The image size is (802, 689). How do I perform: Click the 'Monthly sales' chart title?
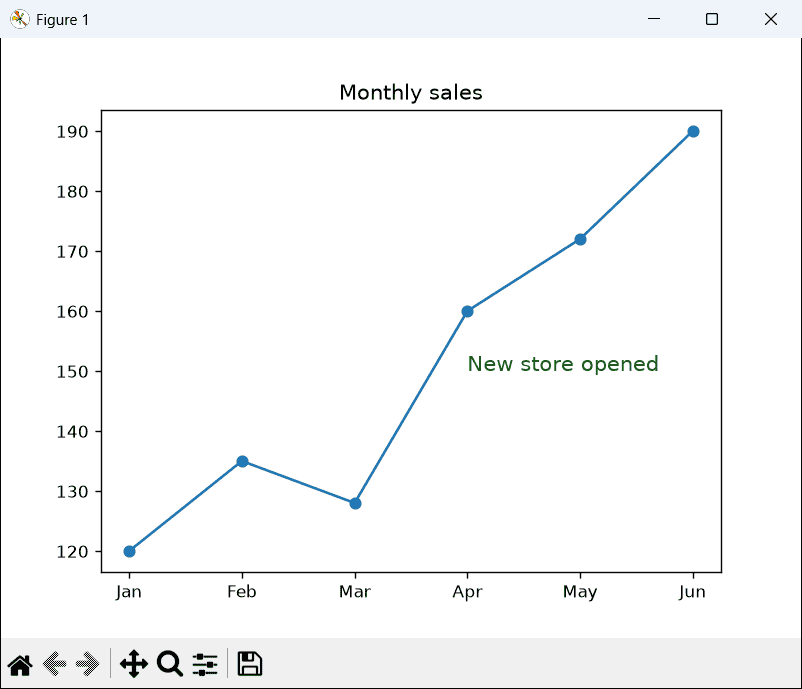tap(411, 93)
